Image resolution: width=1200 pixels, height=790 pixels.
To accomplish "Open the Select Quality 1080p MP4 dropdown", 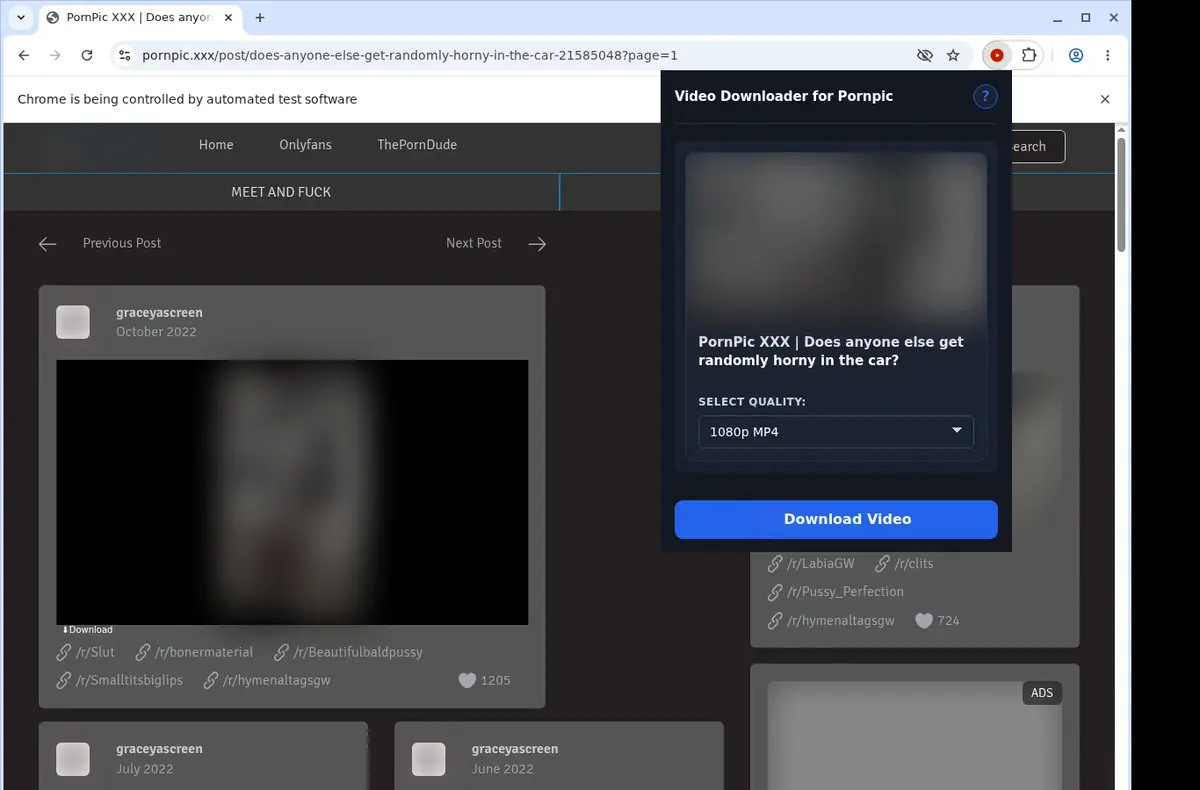I will (x=836, y=432).
